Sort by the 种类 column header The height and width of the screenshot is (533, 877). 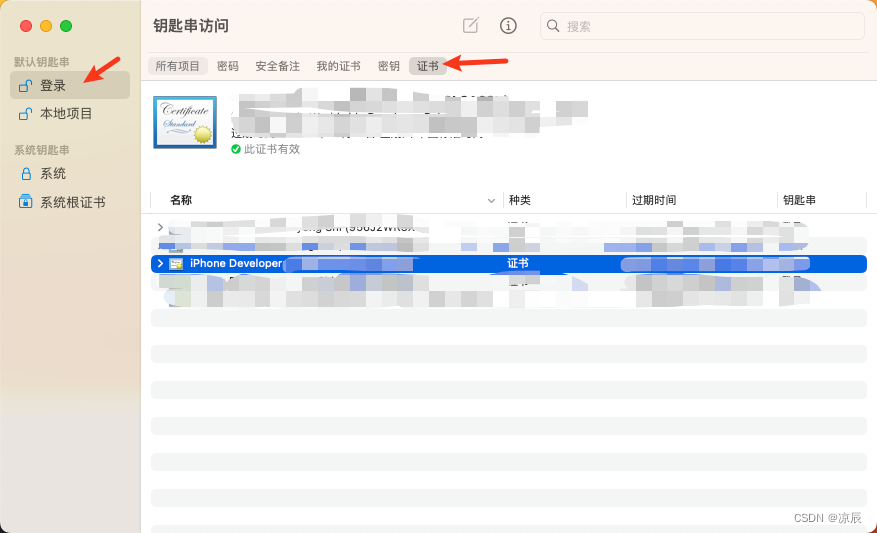coord(520,200)
